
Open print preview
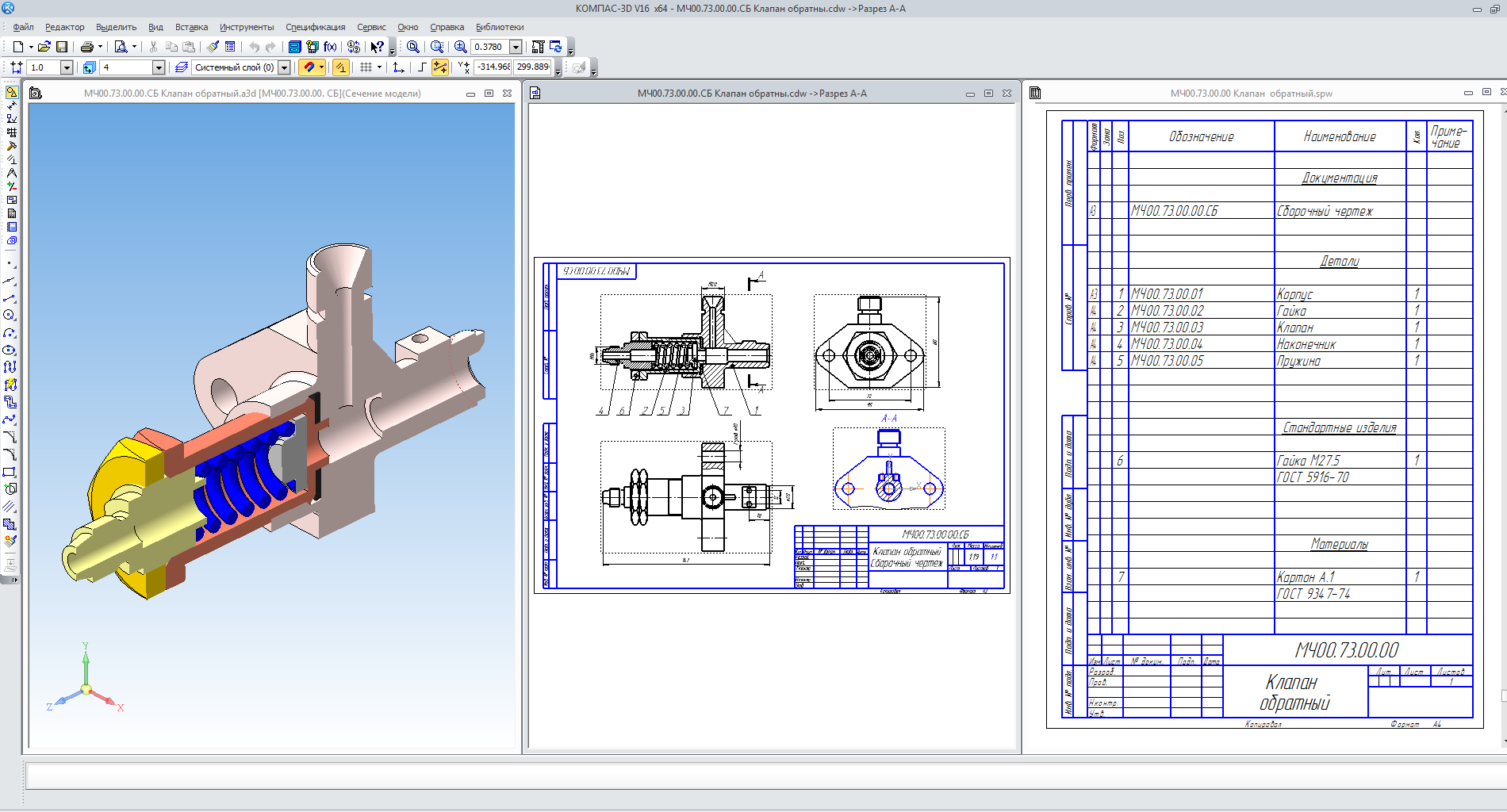point(121,47)
